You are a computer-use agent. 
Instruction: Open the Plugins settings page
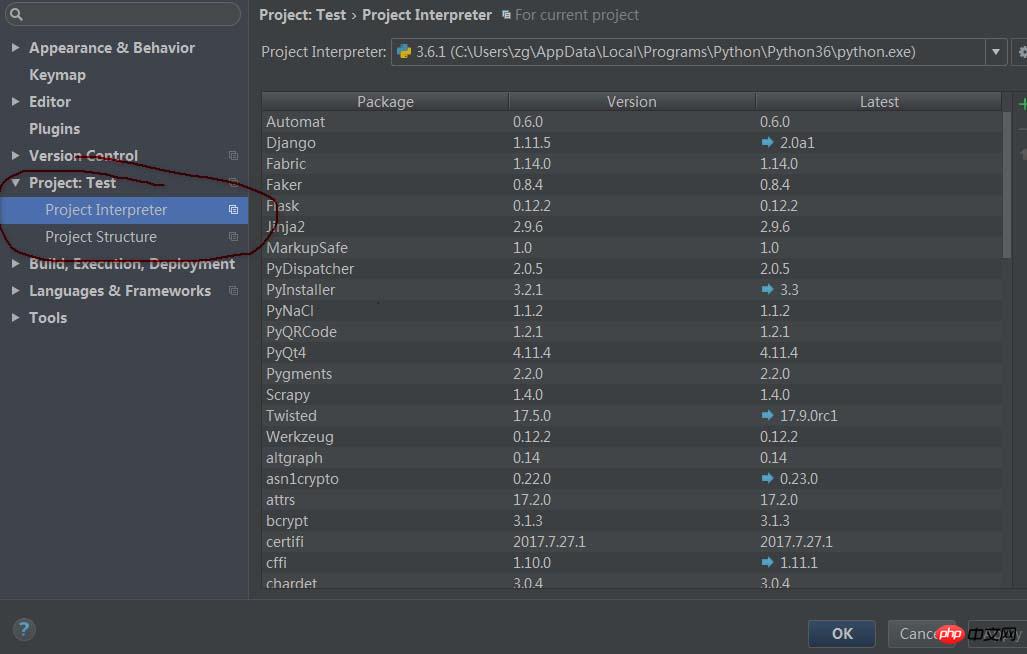[54, 128]
